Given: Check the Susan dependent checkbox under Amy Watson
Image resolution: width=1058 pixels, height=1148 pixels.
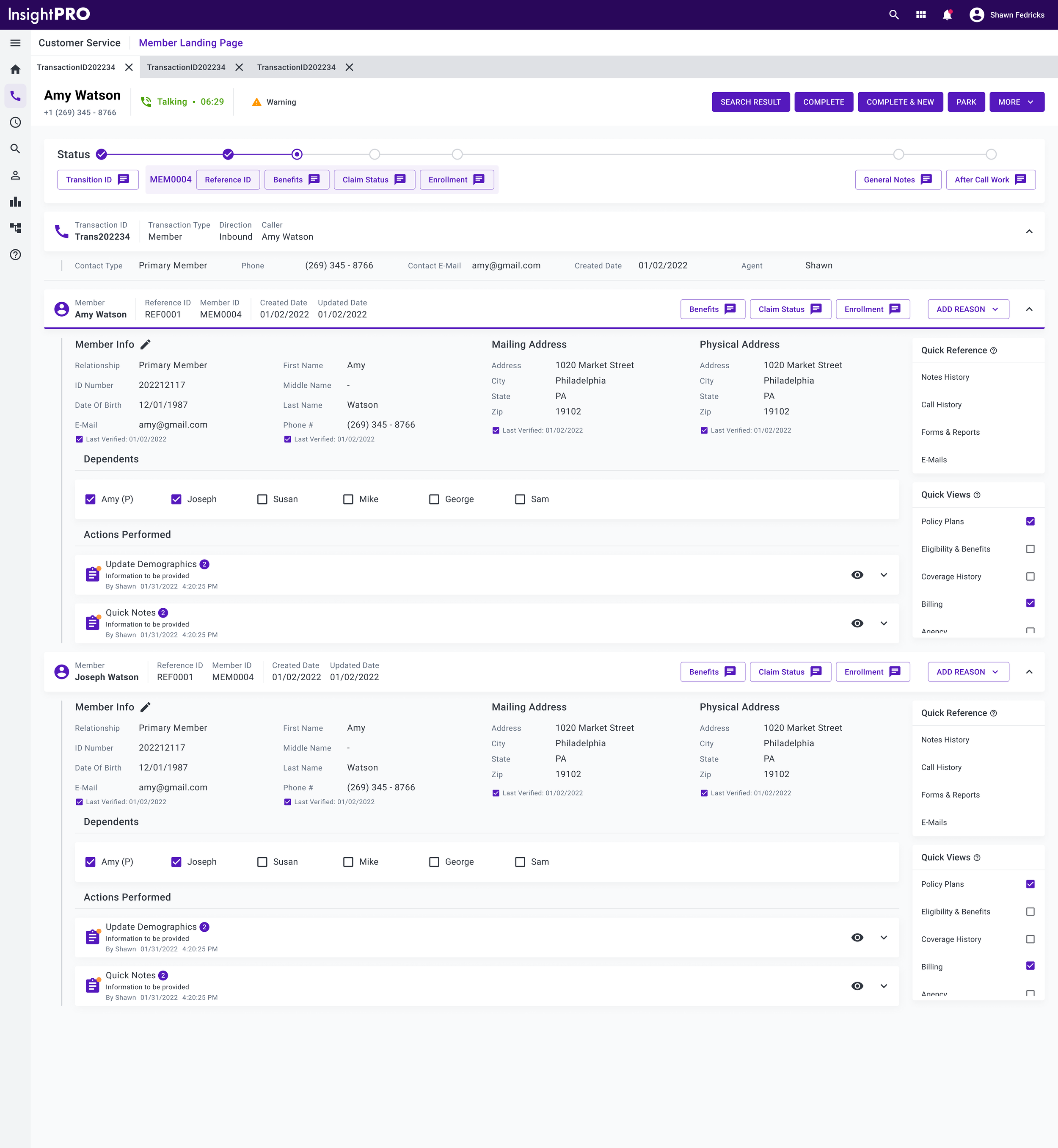Looking at the screenshot, I should (262, 499).
